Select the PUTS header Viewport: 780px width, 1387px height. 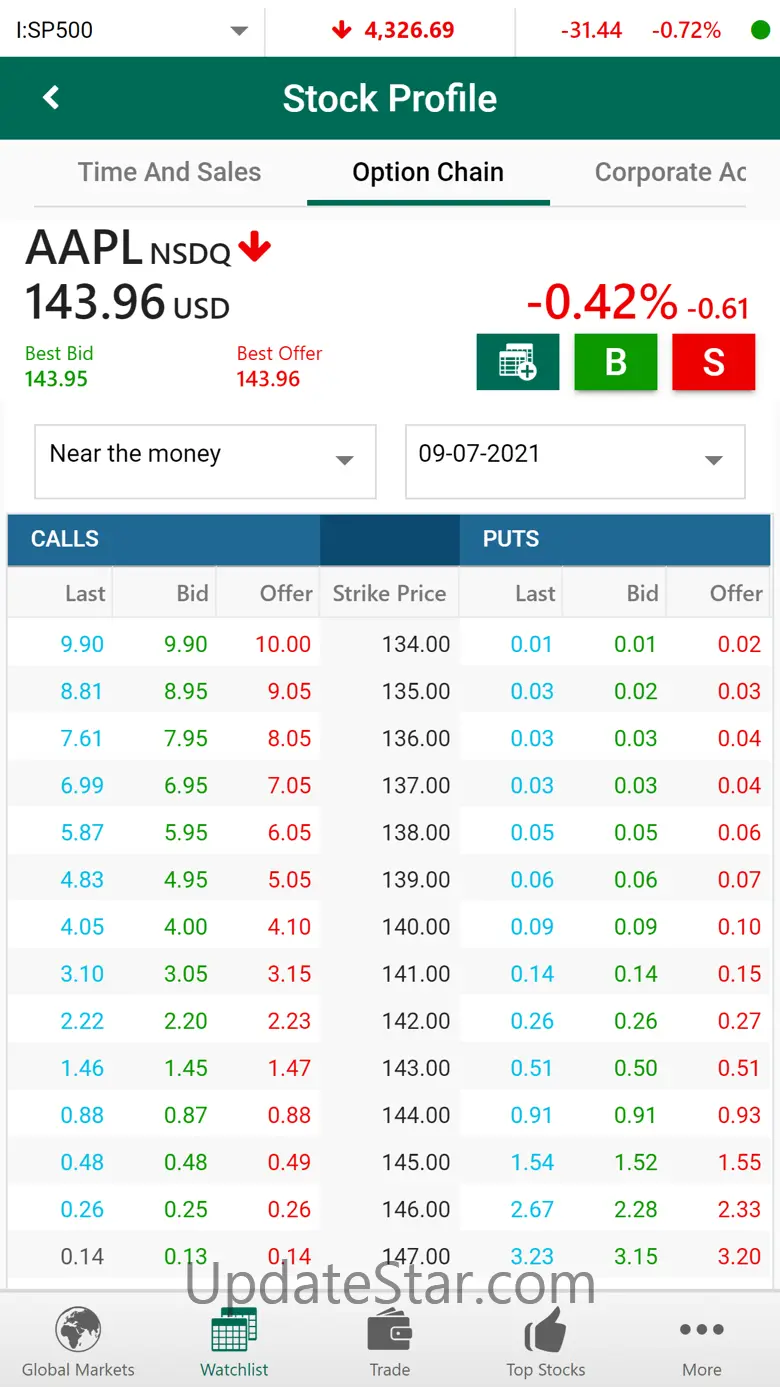click(511, 539)
